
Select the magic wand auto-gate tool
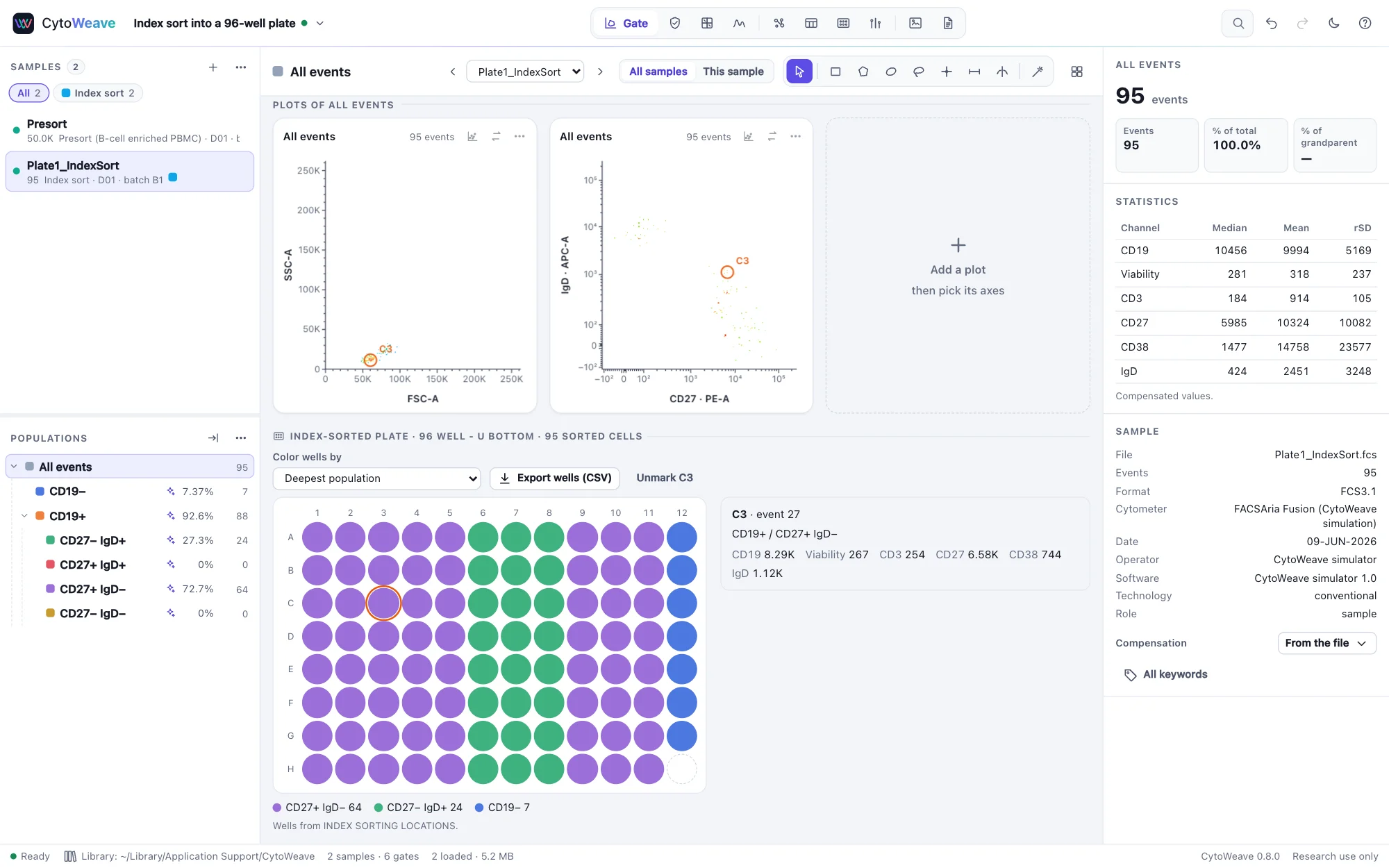click(1038, 72)
